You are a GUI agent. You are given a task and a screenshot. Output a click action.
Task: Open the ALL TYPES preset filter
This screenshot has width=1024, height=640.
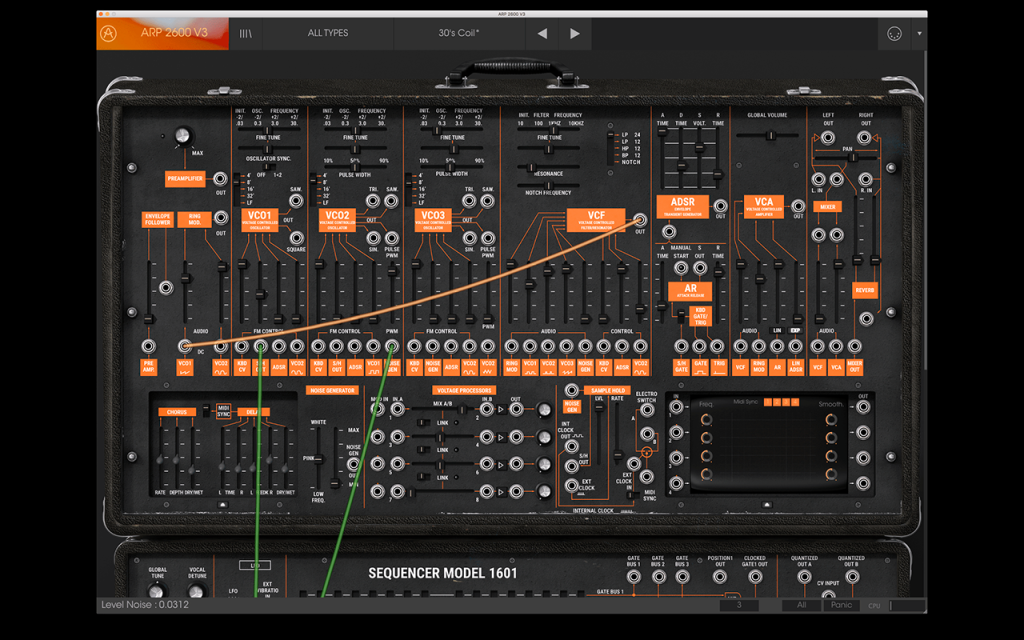click(328, 33)
